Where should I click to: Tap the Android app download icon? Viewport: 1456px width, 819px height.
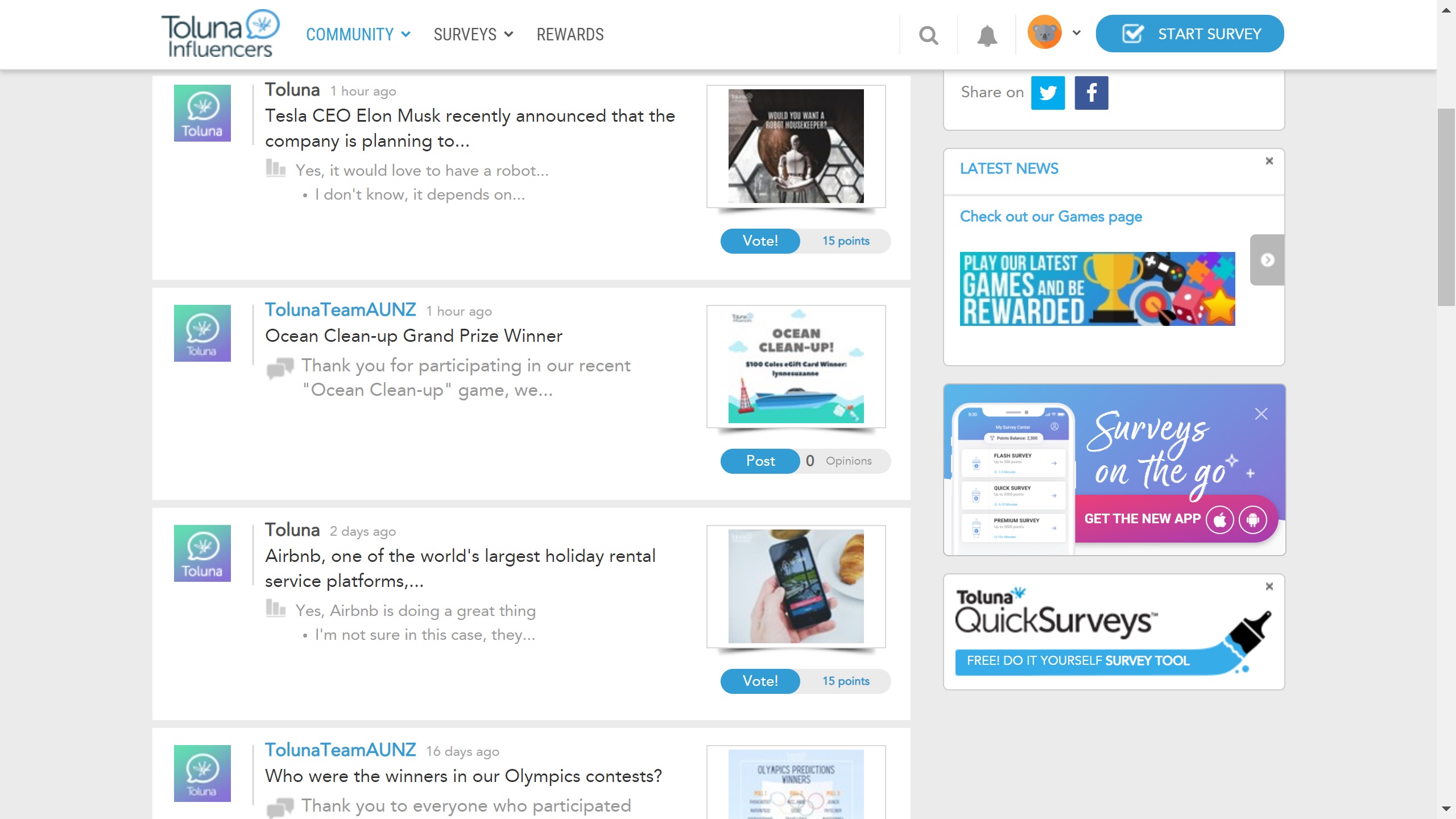[x=1253, y=519]
